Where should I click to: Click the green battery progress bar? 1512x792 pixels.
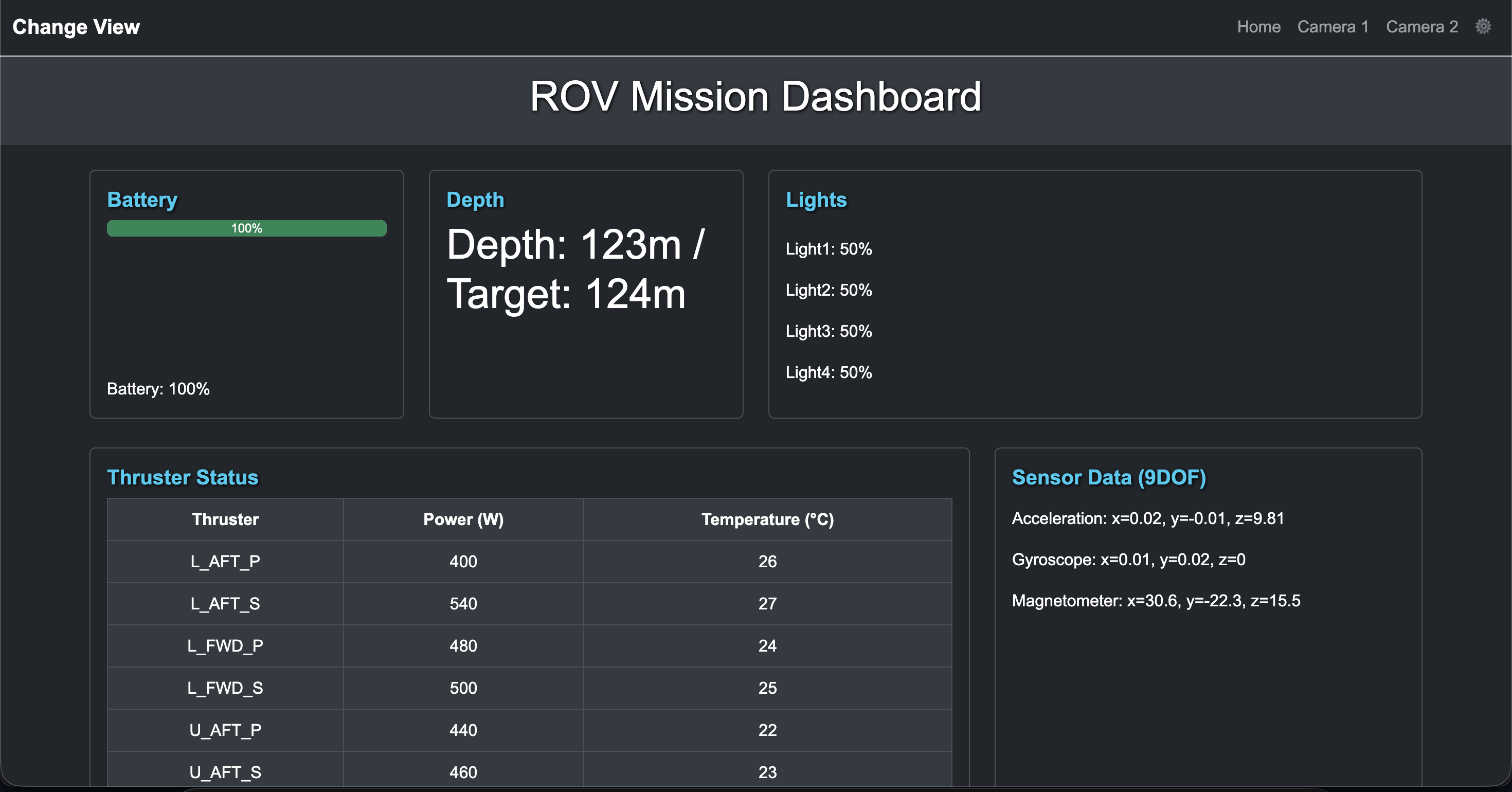[x=246, y=228]
